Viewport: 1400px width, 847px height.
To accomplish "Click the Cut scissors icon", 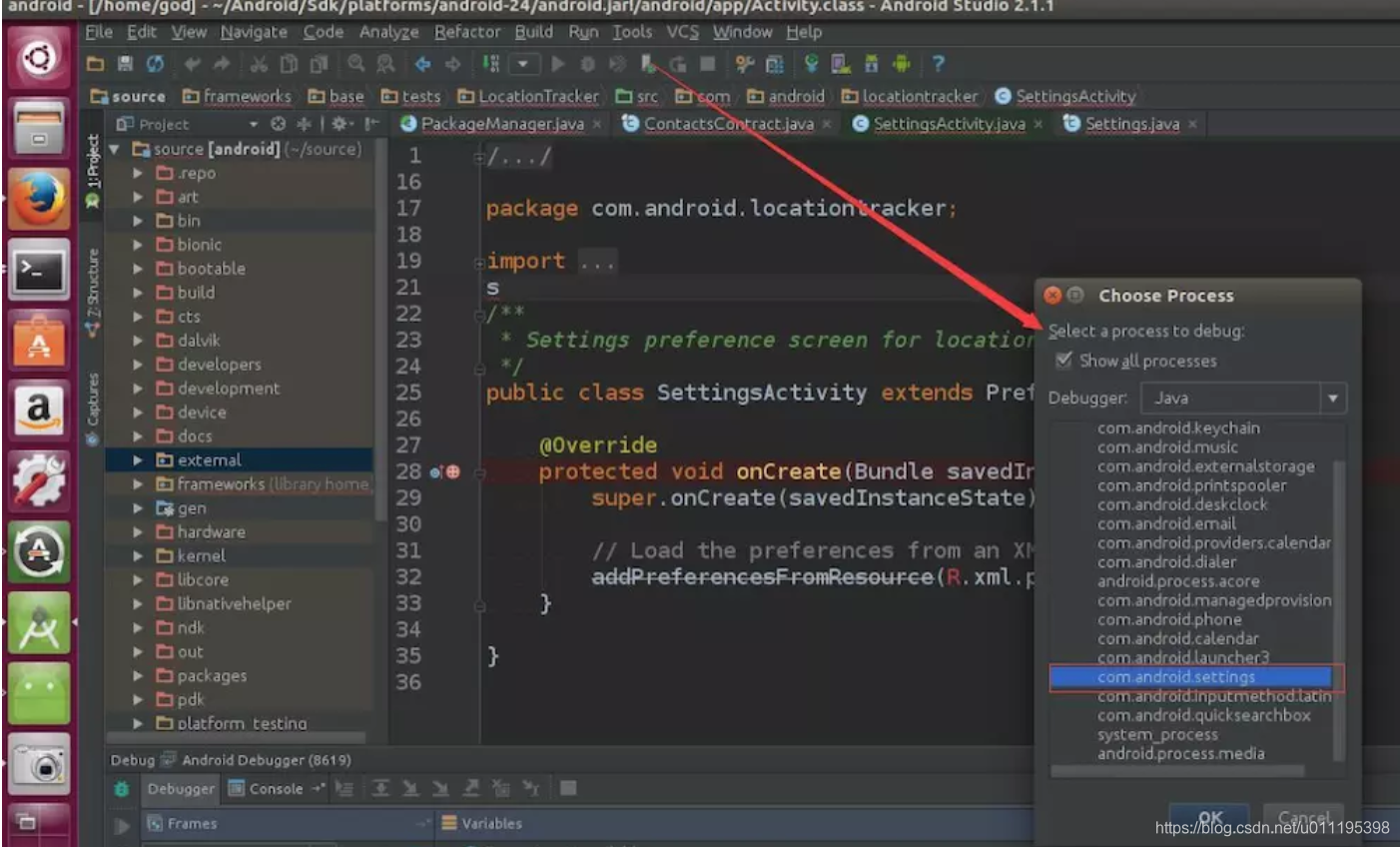I will [259, 64].
